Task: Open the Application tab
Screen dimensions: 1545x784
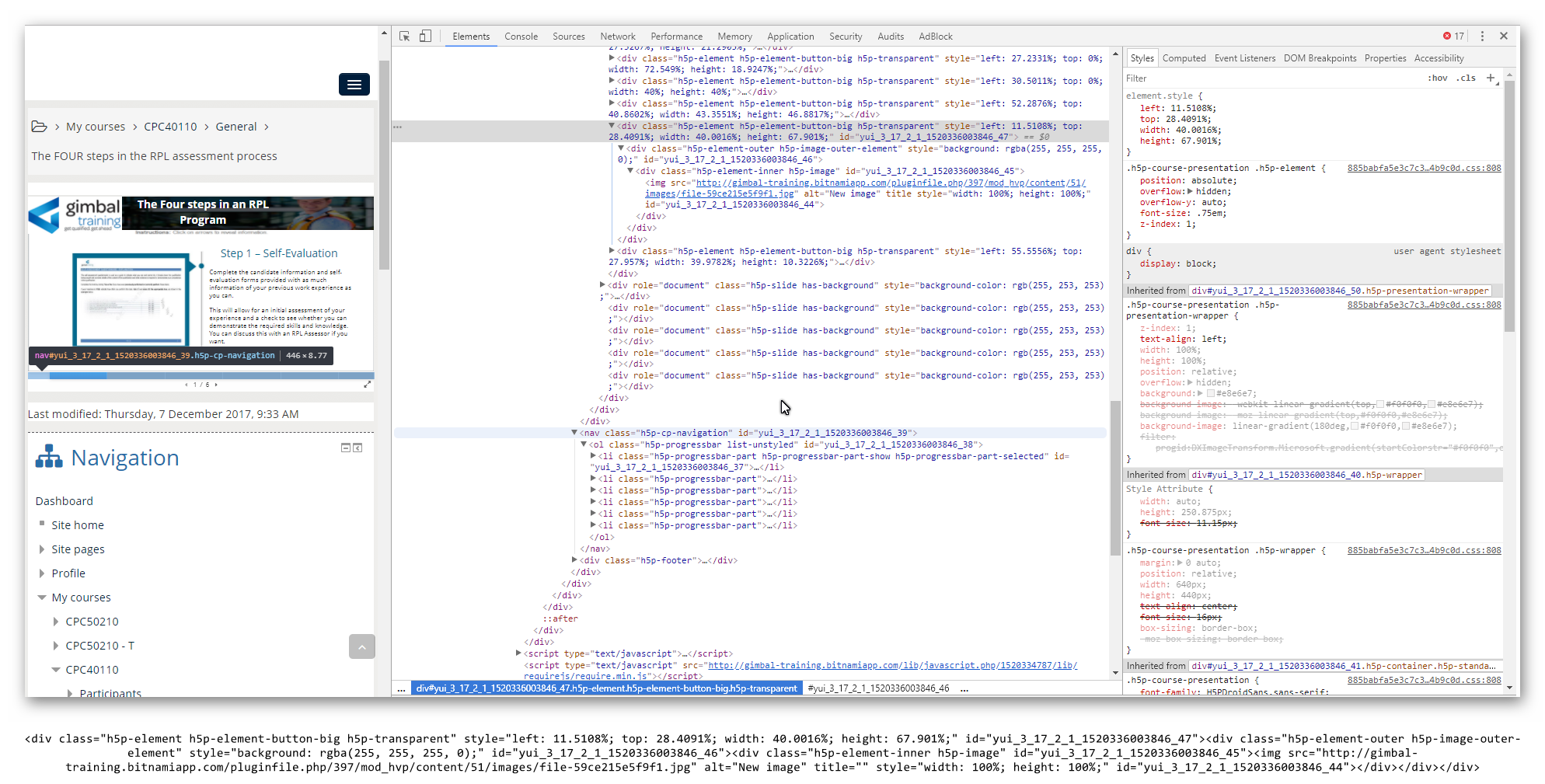Action: click(790, 37)
